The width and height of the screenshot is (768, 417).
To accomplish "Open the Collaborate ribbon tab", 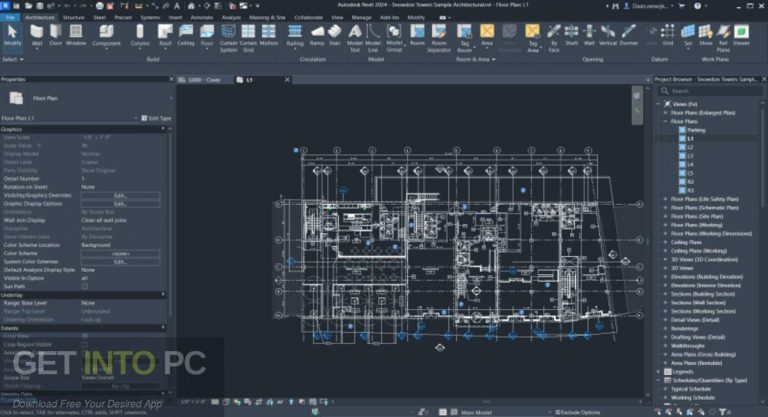I will point(309,17).
